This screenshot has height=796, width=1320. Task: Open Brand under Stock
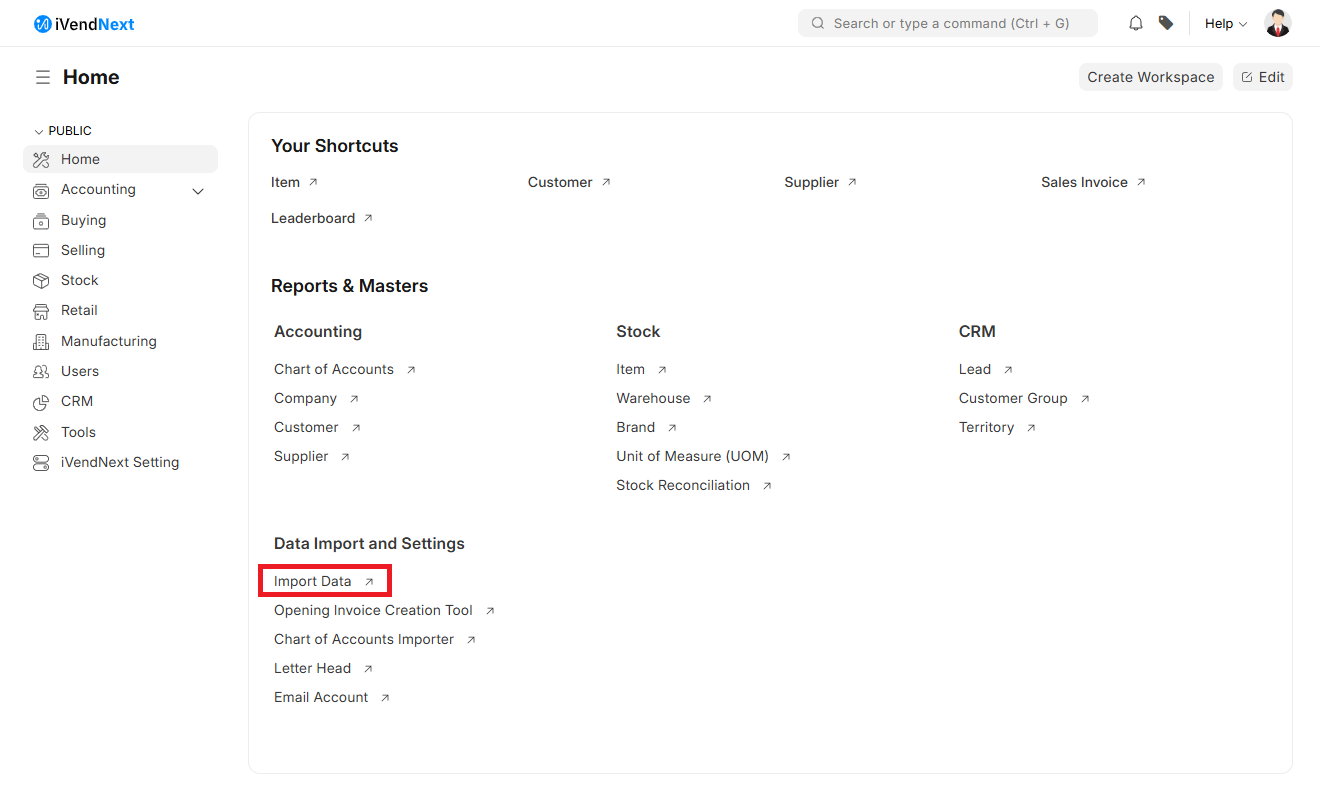636,427
